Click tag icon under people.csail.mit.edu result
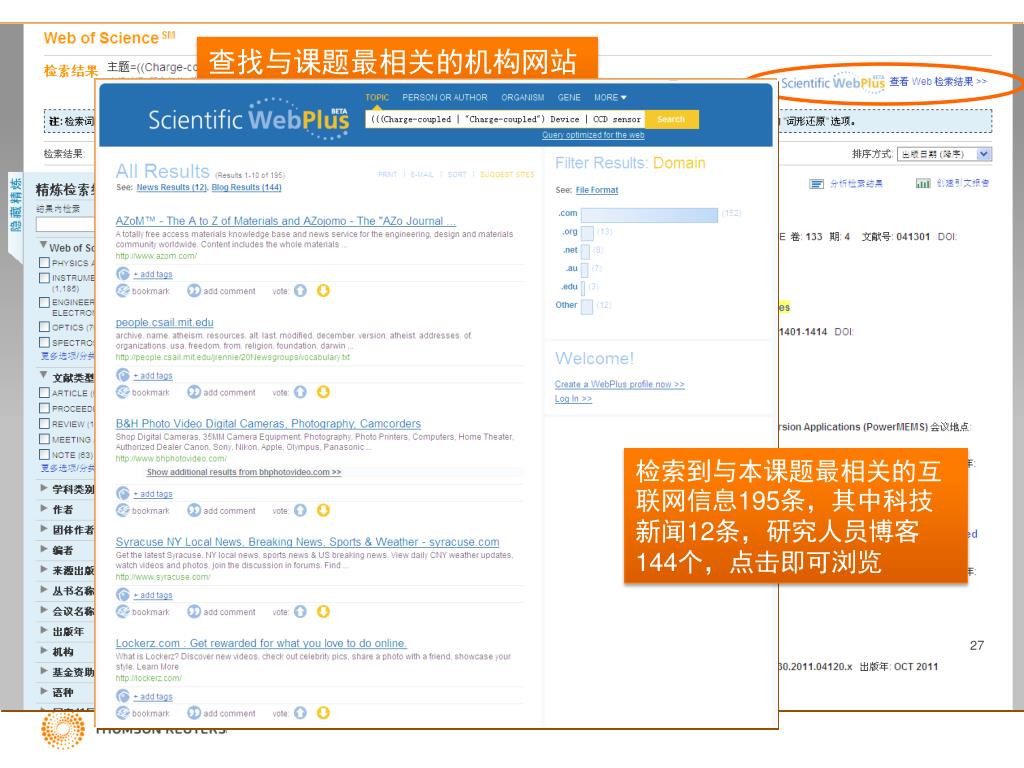Viewport: 1024px width, 768px height. click(123, 375)
